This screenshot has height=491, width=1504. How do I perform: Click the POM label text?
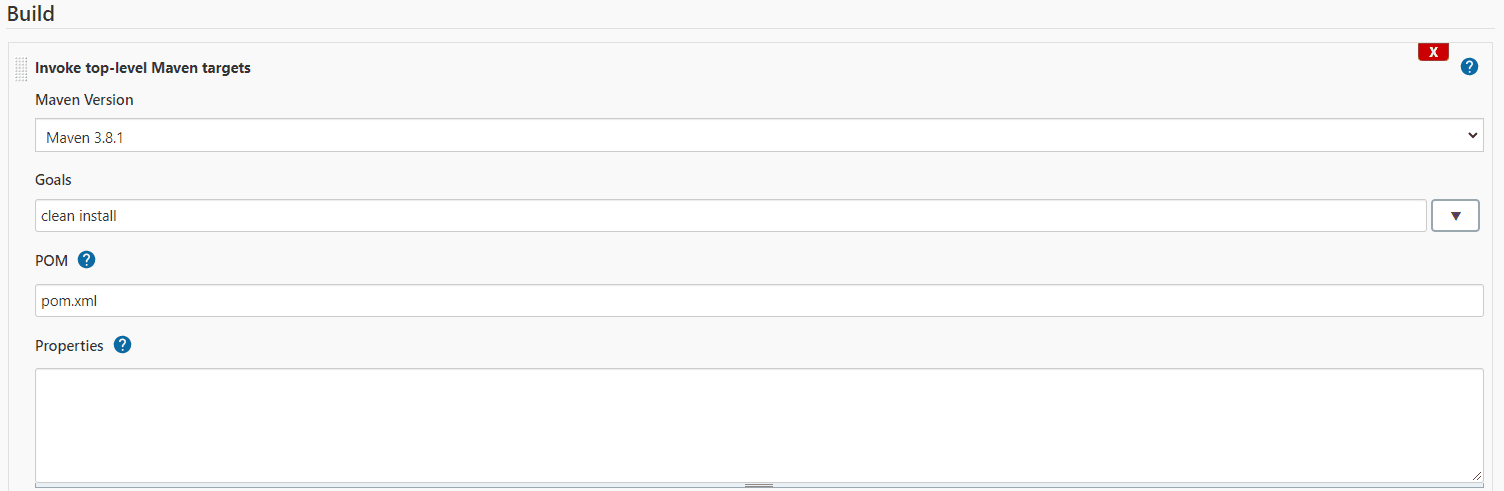tap(52, 260)
